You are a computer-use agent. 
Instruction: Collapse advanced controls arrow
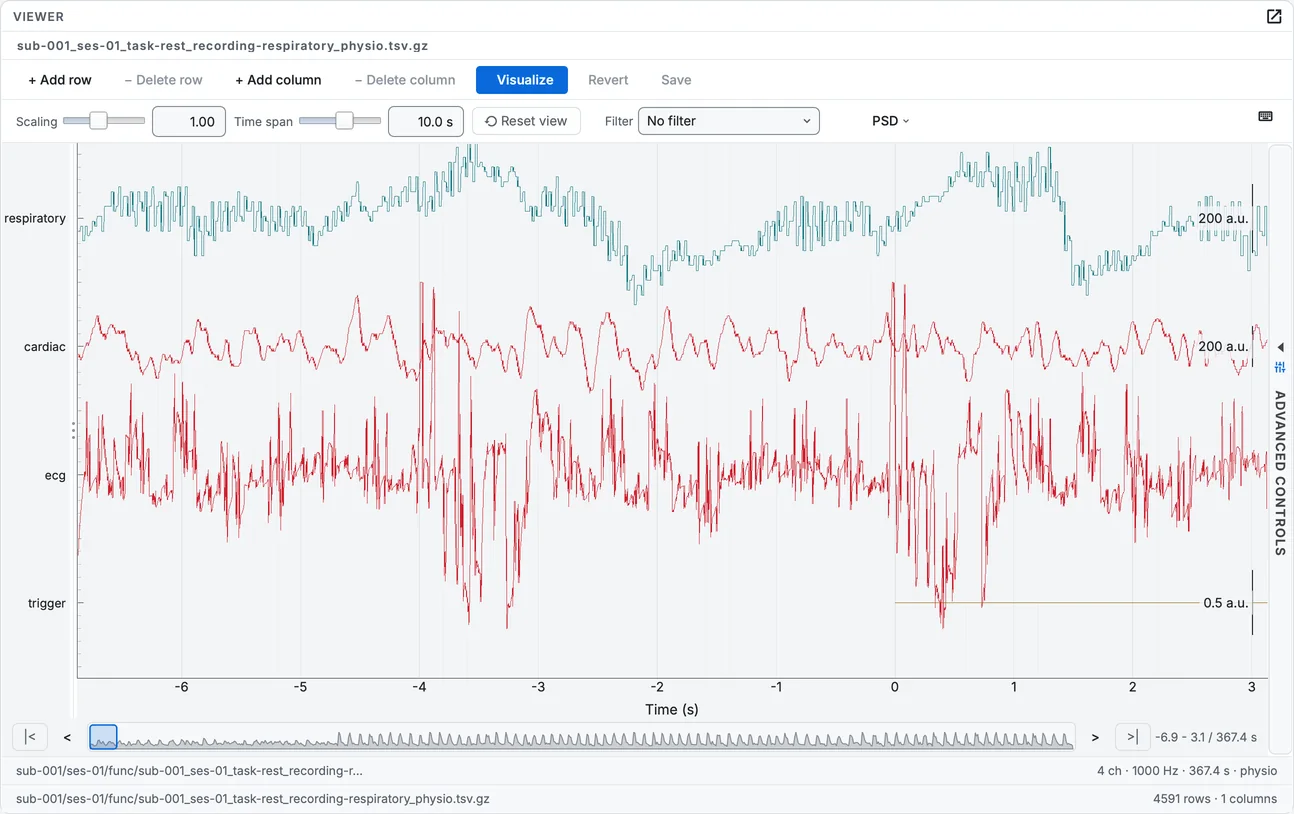click(1281, 347)
